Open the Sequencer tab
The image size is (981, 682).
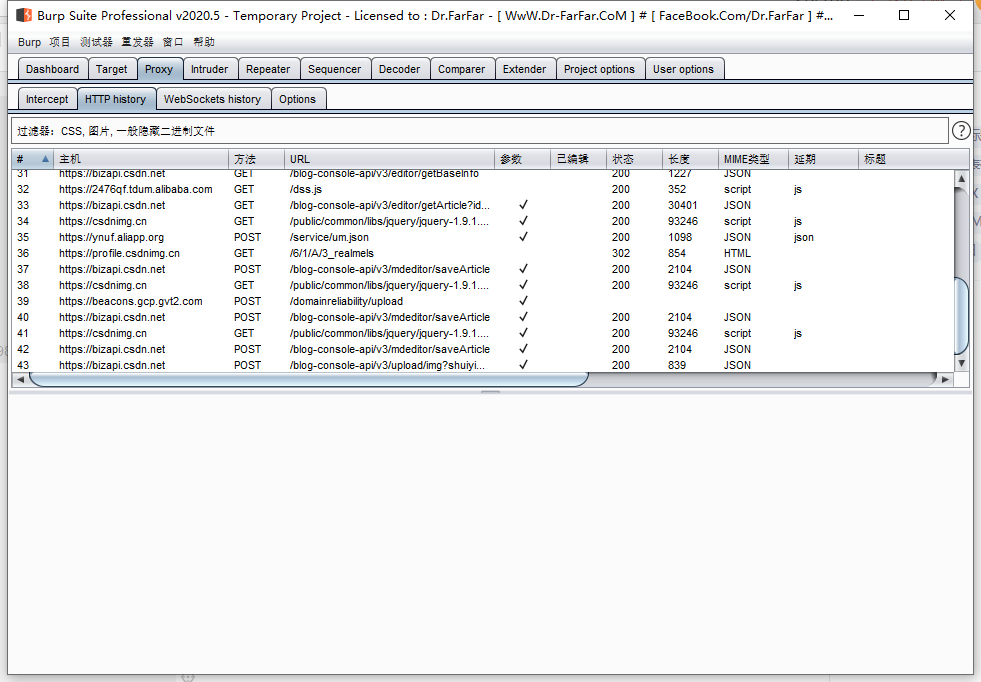coord(335,69)
